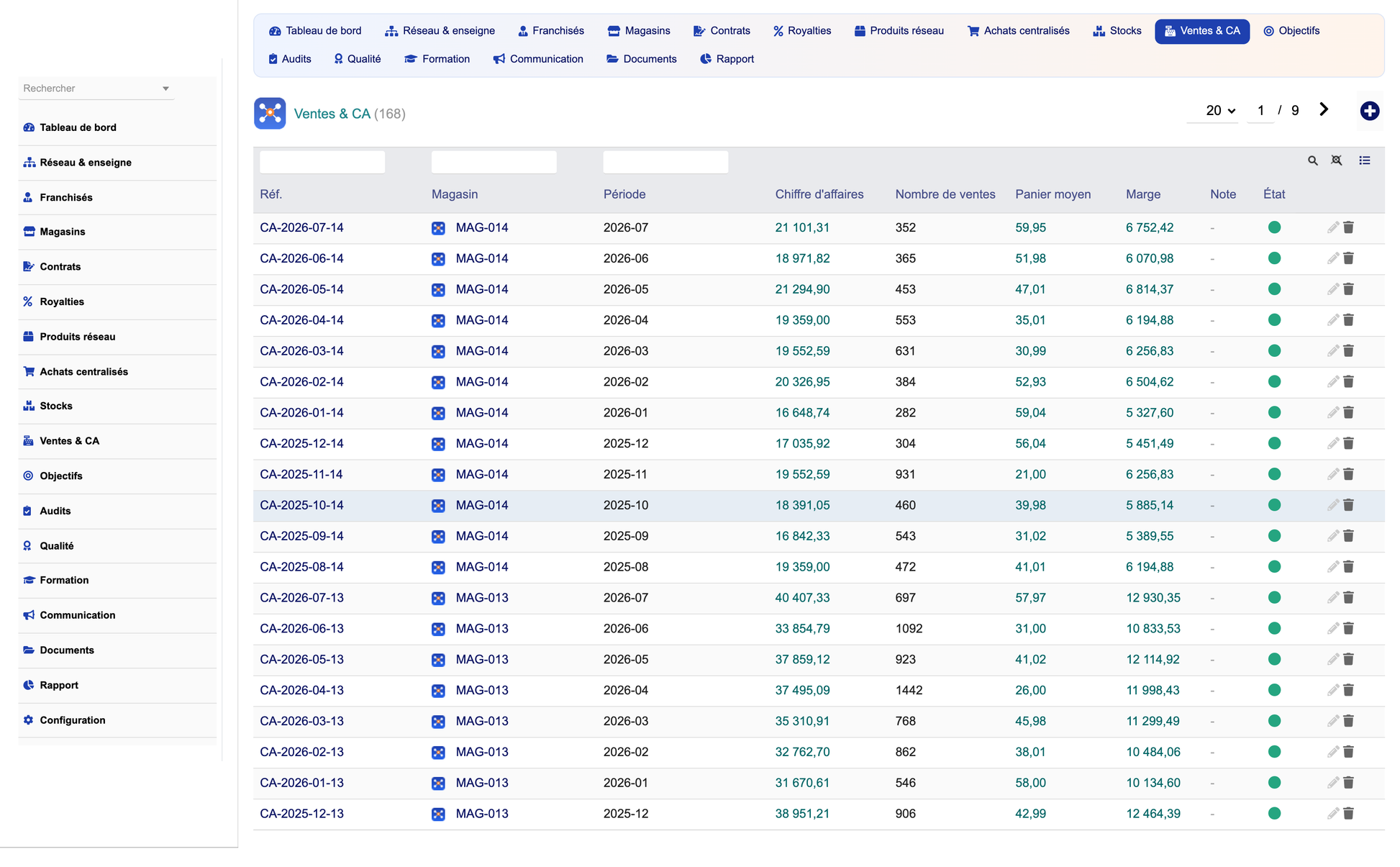Open the Tableau de bord top tab
Image resolution: width=1400 pixels, height=867 pixels.
coord(315,31)
